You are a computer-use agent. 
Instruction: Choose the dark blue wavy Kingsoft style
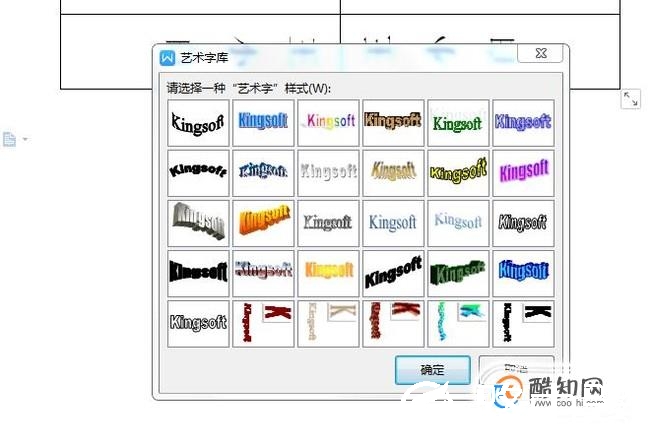(263, 173)
